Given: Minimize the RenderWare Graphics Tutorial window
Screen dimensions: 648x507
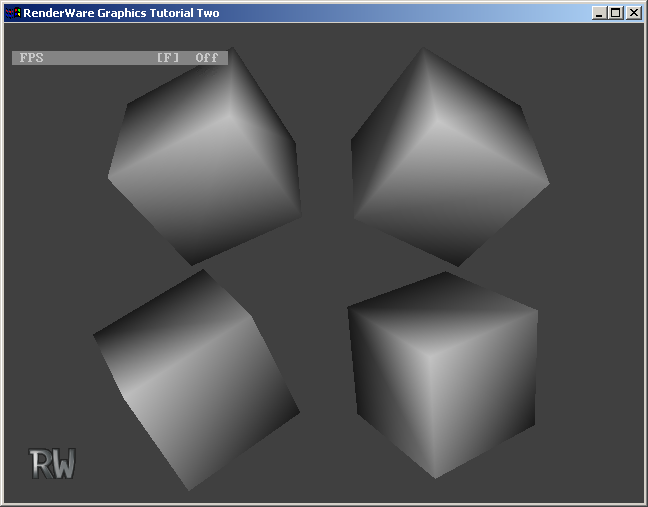Looking at the screenshot, I should click(599, 13).
